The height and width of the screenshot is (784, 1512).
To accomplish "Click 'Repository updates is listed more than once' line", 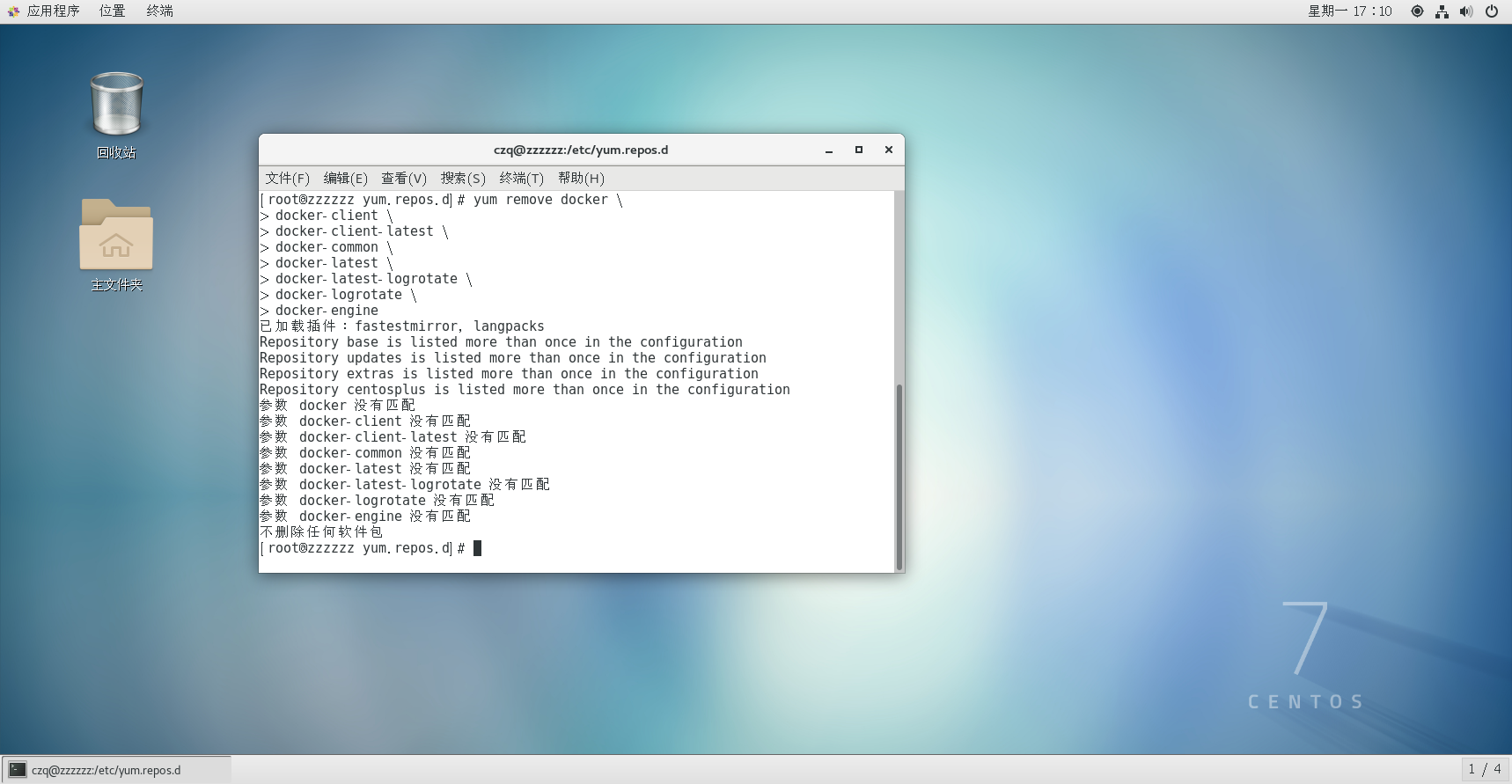I will coord(513,358).
